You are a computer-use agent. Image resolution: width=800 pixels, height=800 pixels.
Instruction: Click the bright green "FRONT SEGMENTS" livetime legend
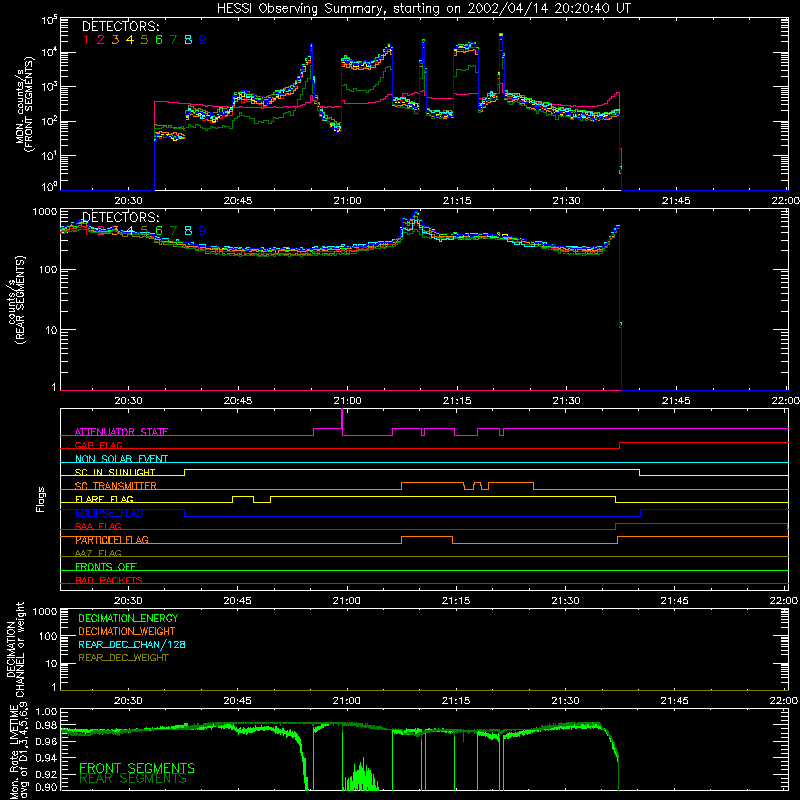[137, 768]
